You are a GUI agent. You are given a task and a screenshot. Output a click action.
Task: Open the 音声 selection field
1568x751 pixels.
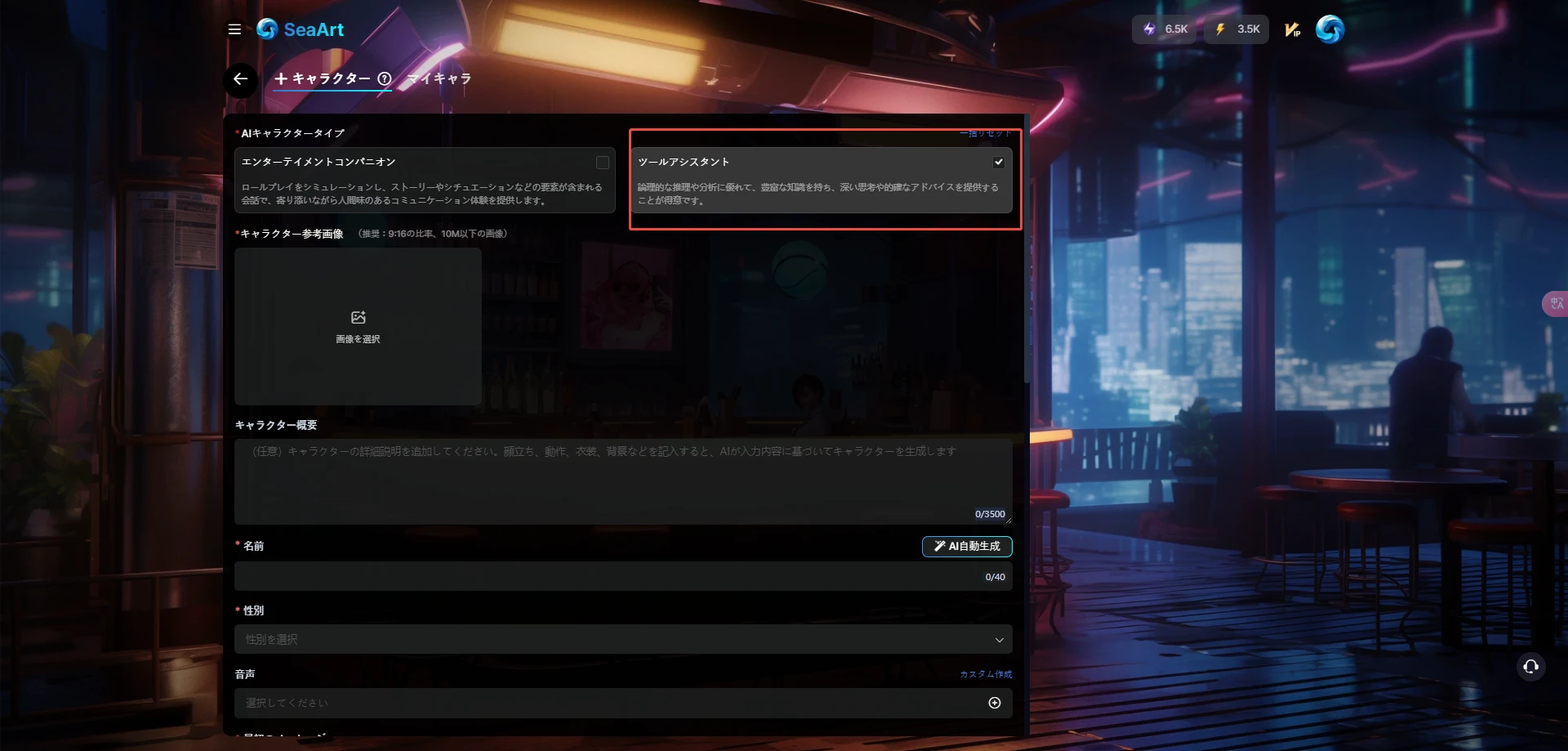pyautogui.click(x=612, y=703)
